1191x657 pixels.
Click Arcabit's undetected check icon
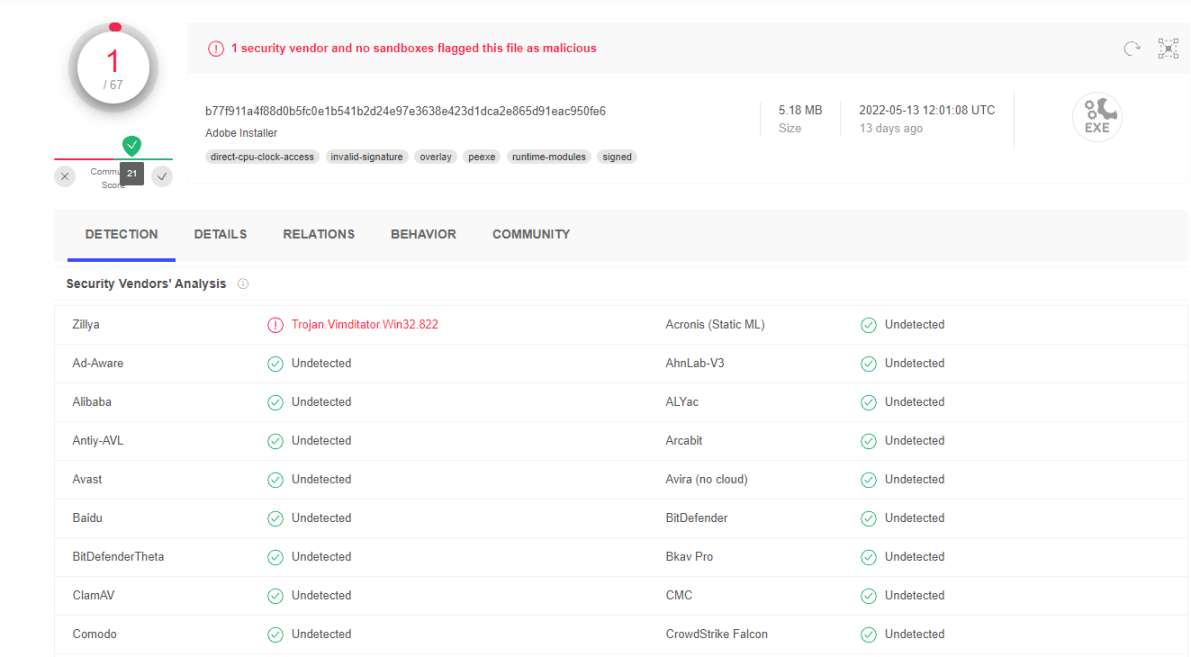coord(868,441)
